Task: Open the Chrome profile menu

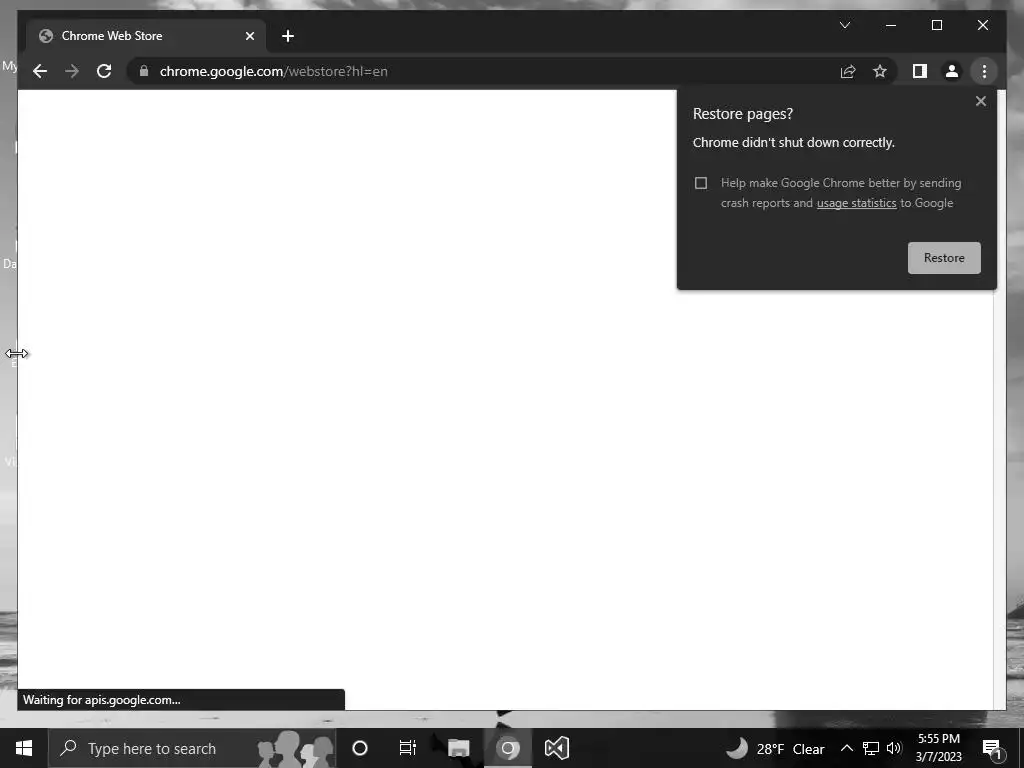Action: (x=952, y=71)
